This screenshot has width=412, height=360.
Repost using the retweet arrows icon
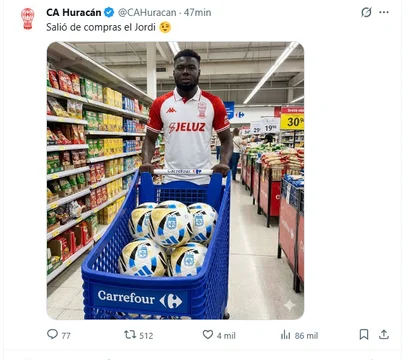click(x=130, y=334)
